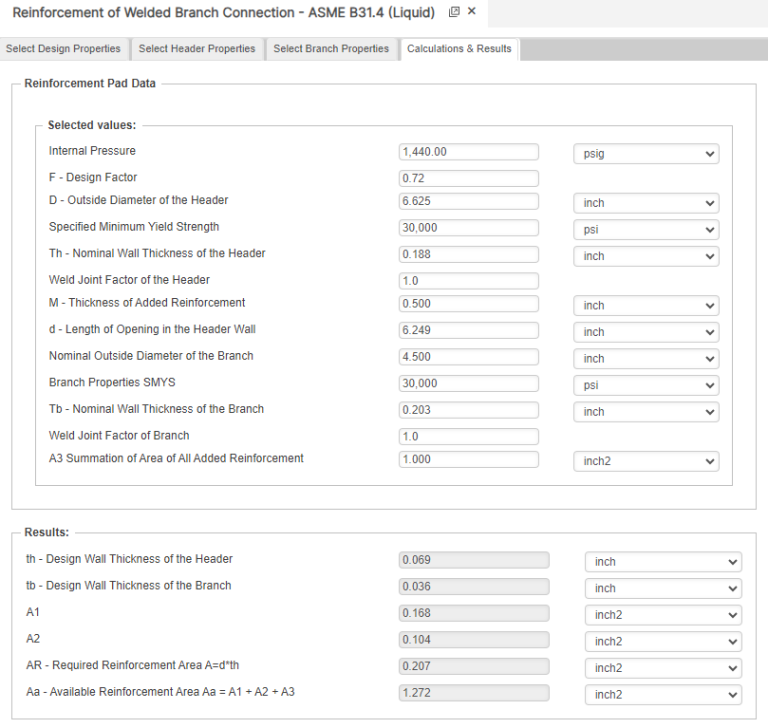Viewport: 768px width, 728px height.
Task: Switch to Select Design Properties tab
Action: (x=63, y=49)
